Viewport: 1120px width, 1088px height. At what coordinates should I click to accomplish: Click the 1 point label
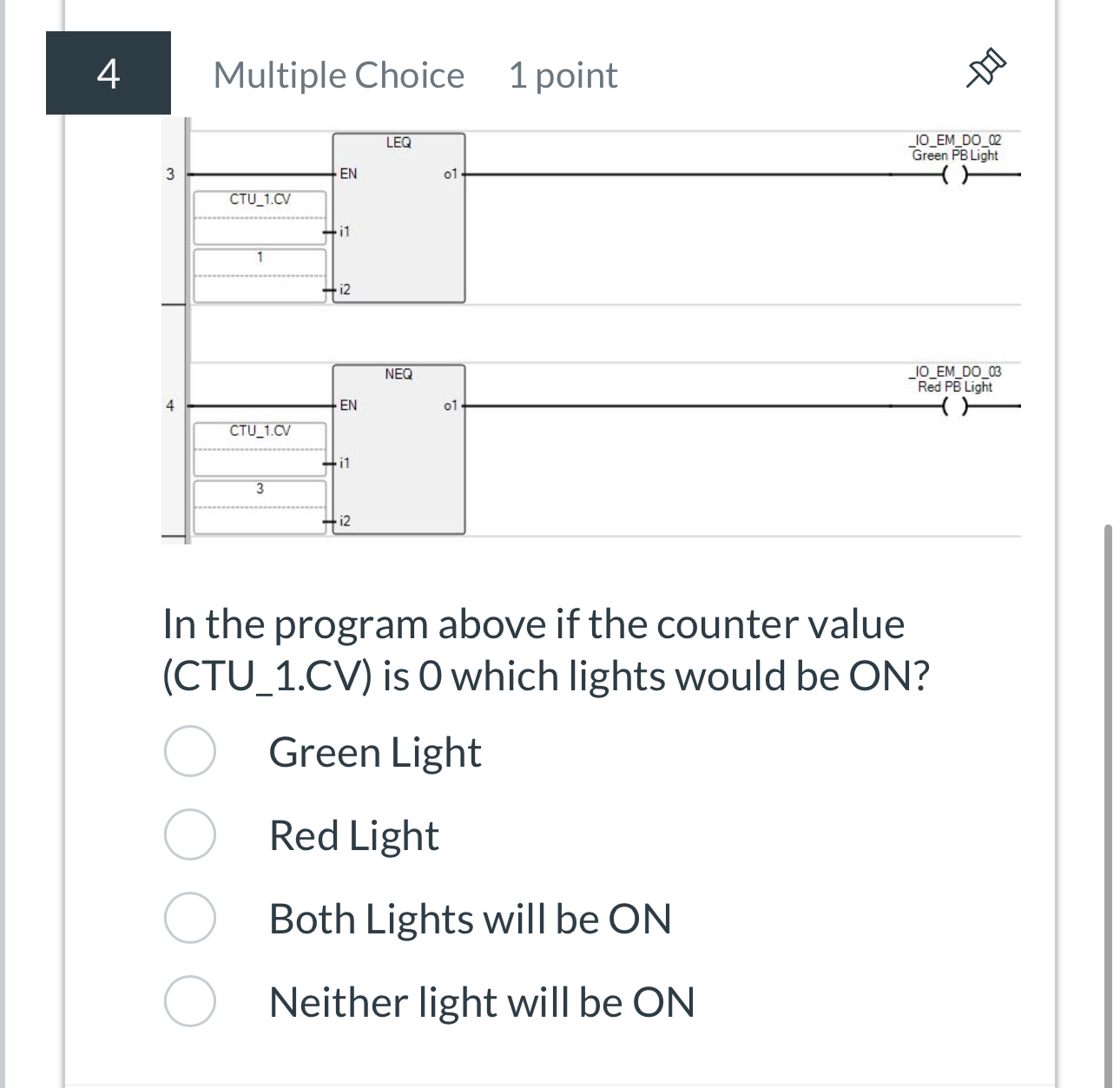[x=563, y=76]
